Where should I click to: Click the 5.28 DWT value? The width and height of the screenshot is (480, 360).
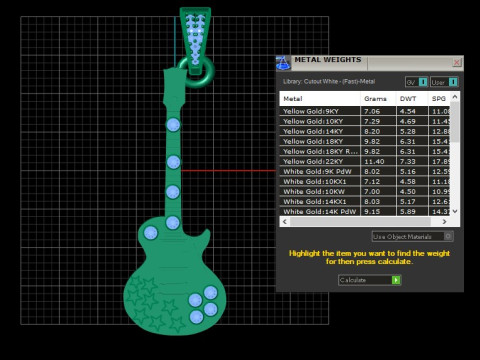pos(408,131)
